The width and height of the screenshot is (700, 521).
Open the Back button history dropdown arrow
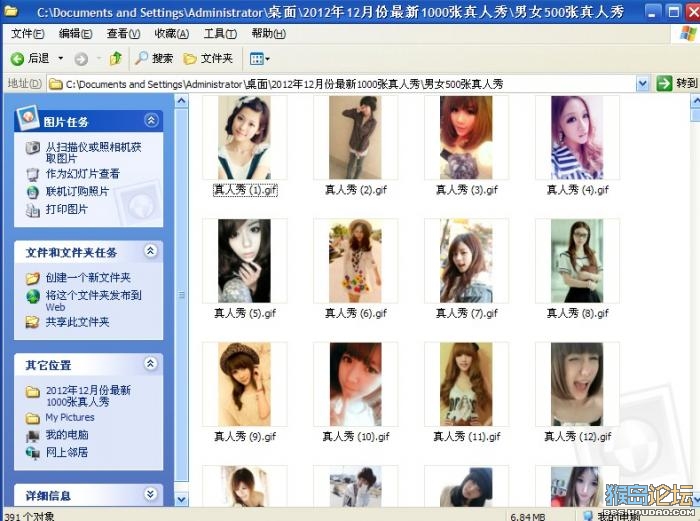(61, 58)
